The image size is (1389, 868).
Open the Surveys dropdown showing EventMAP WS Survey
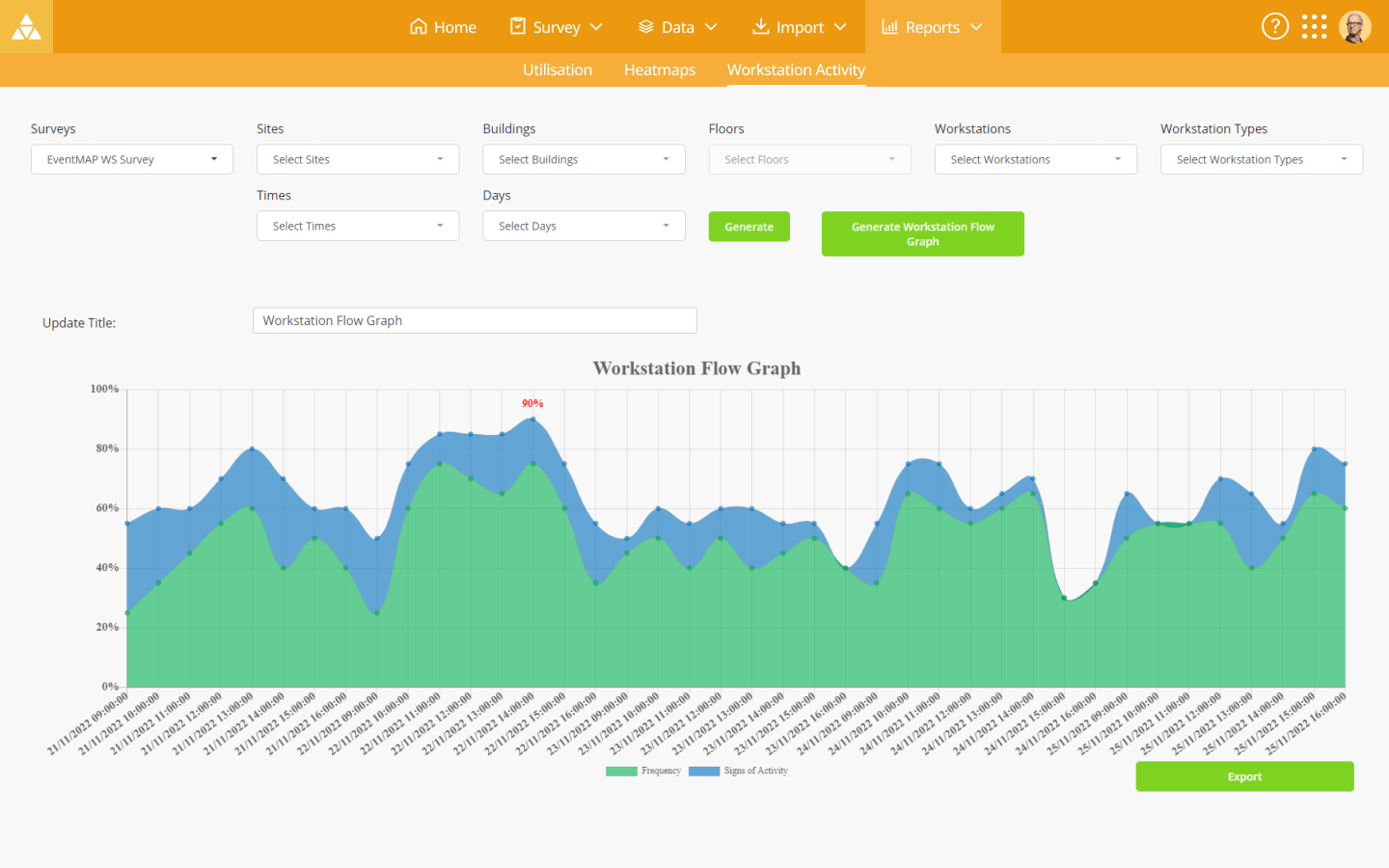[x=132, y=159]
